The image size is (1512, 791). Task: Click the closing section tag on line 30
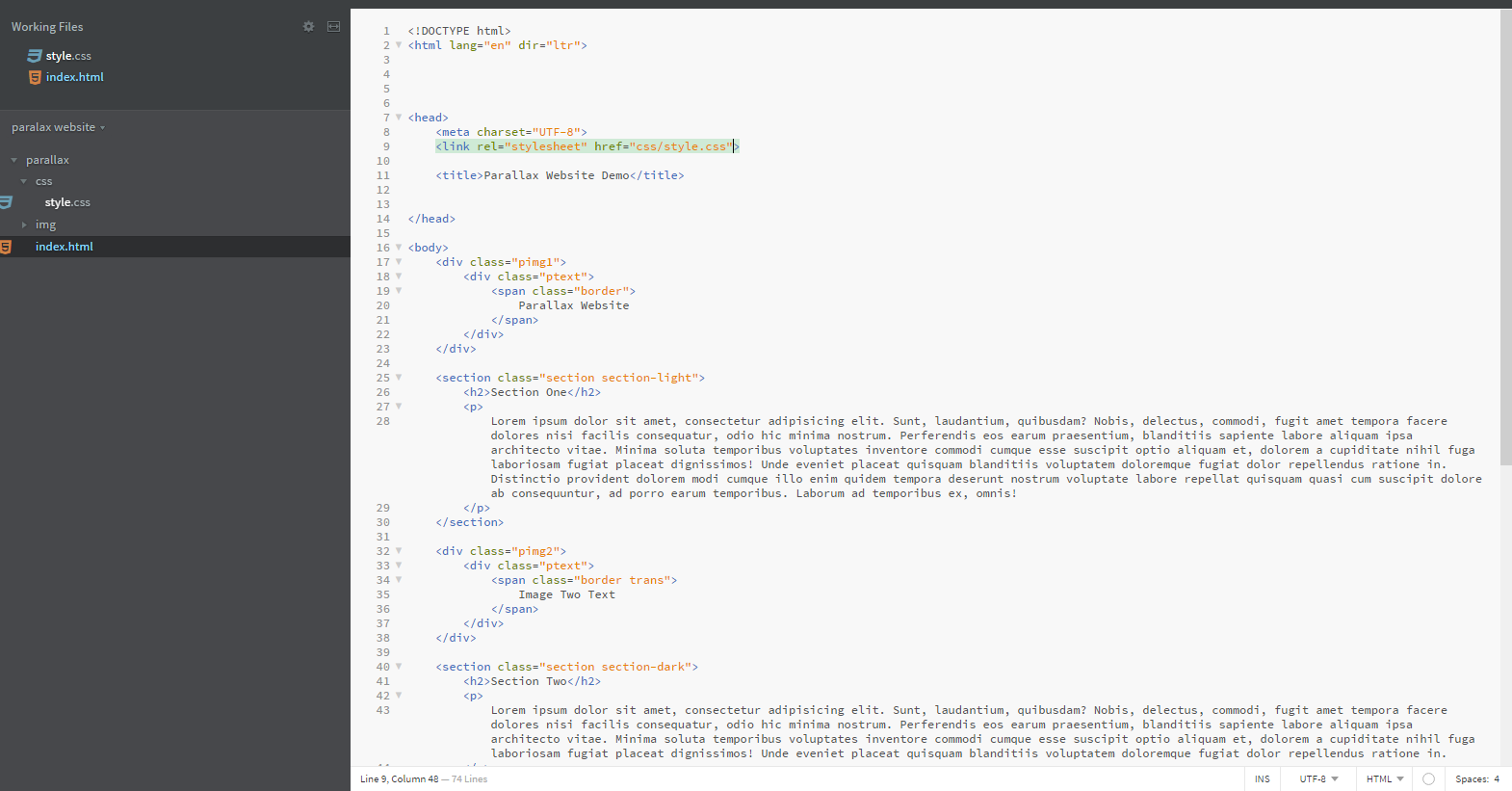coord(469,522)
